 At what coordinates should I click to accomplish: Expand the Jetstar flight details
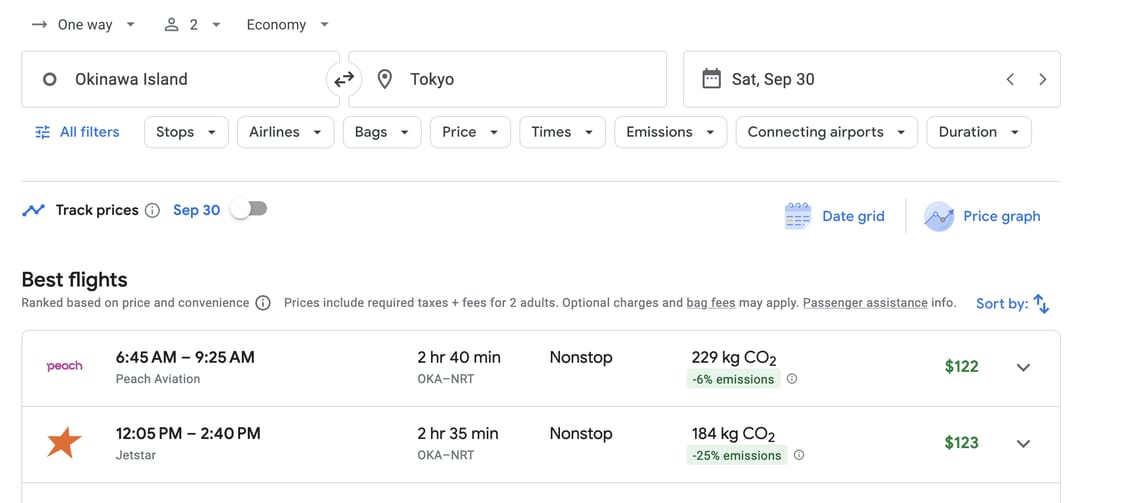tap(1023, 443)
